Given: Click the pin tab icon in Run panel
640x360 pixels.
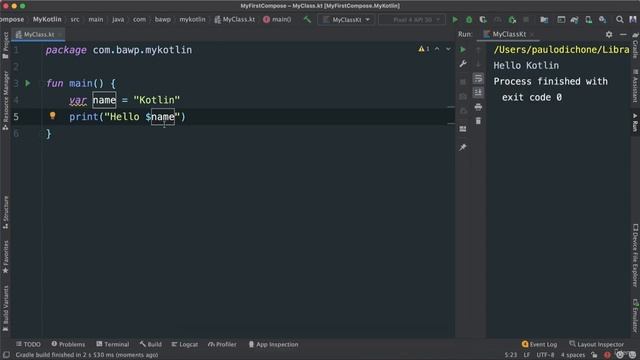Looking at the screenshot, I should tap(463, 147).
